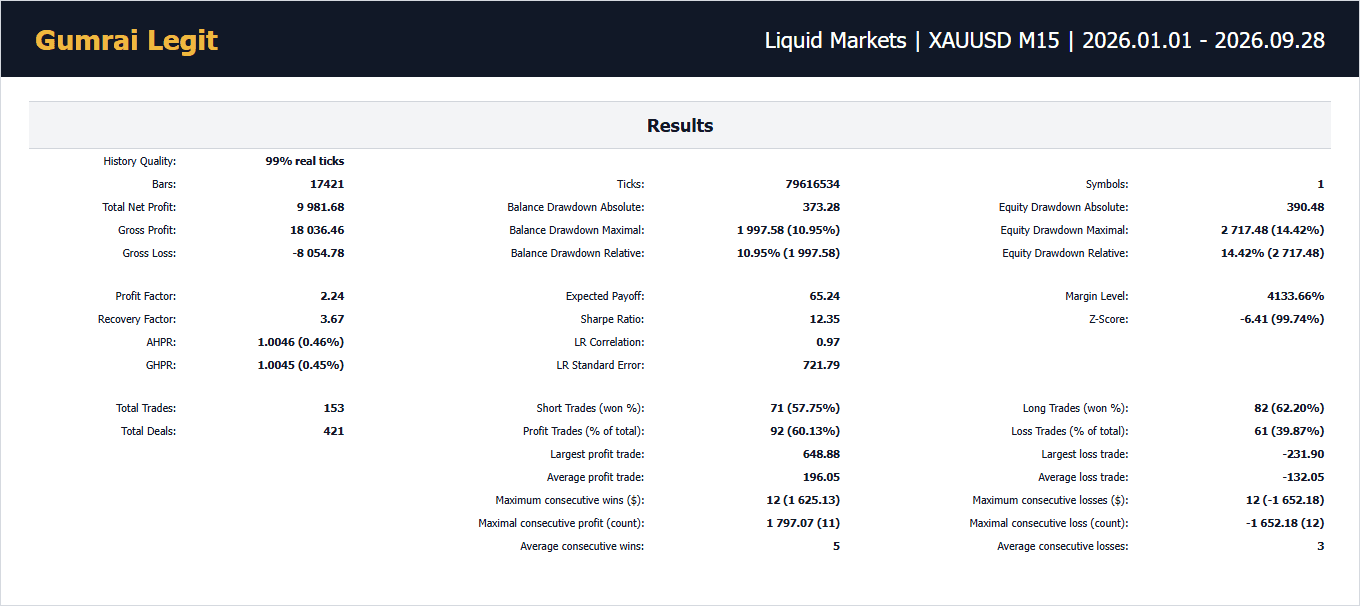Select the Average consecutive wins value 5
The height and width of the screenshot is (606, 1360).
836,546
